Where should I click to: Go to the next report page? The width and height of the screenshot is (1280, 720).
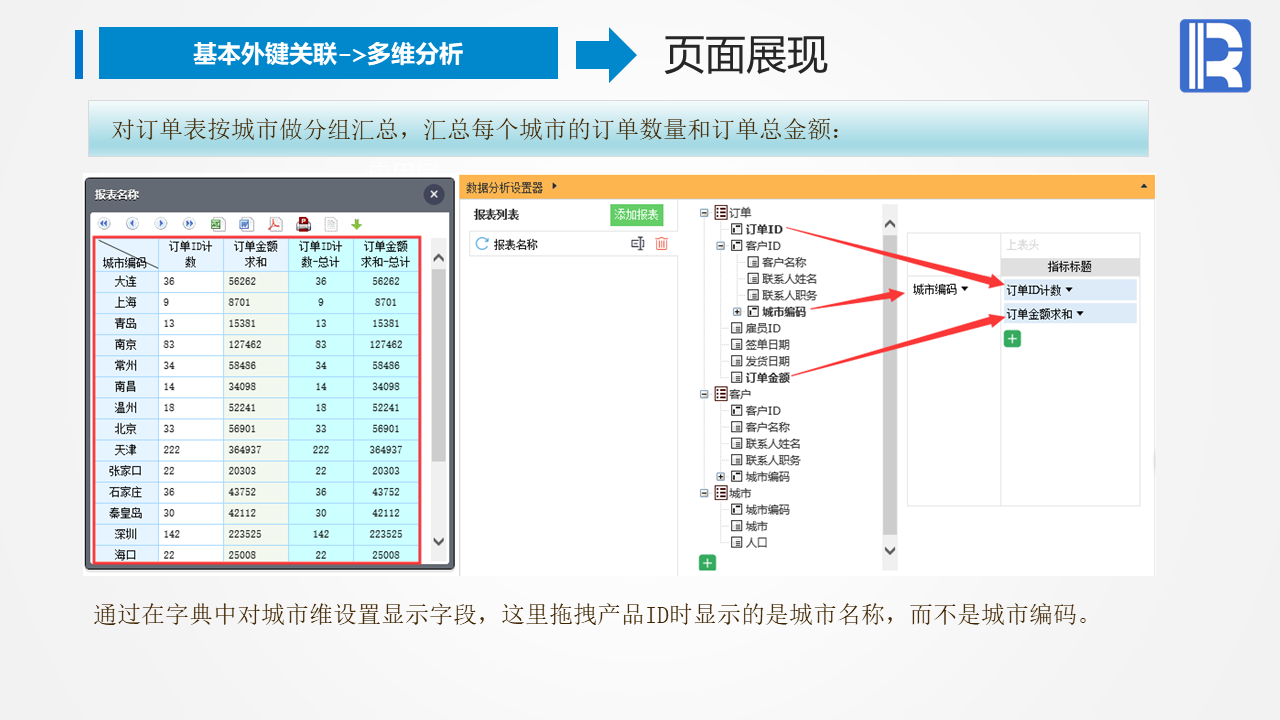(160, 224)
